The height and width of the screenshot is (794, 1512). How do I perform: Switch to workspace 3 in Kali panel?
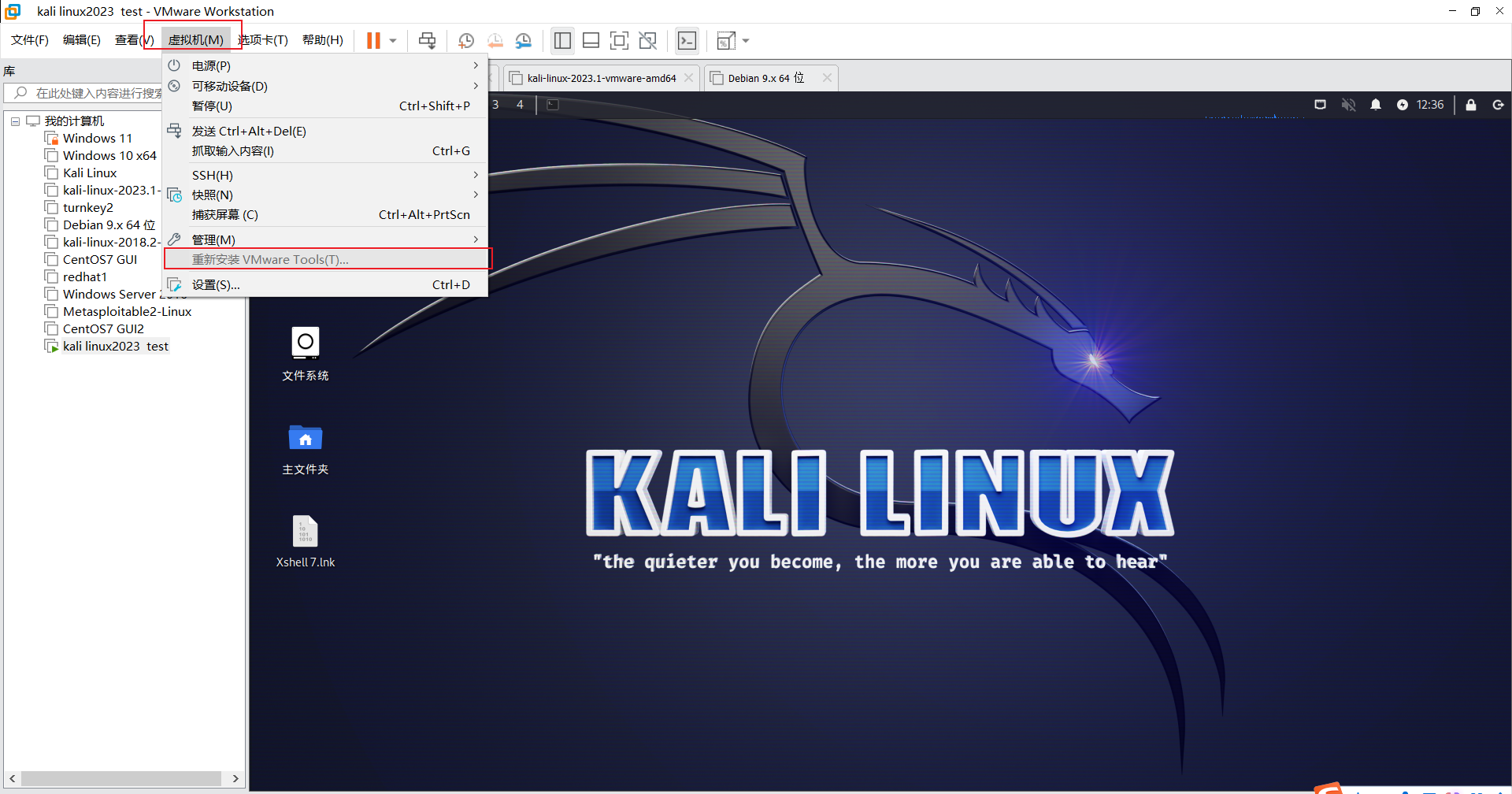[495, 104]
